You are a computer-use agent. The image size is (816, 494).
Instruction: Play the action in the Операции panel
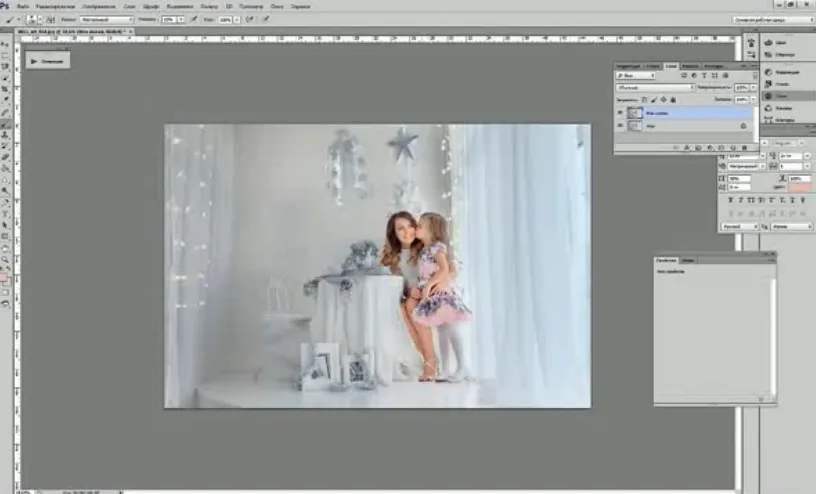[33, 61]
